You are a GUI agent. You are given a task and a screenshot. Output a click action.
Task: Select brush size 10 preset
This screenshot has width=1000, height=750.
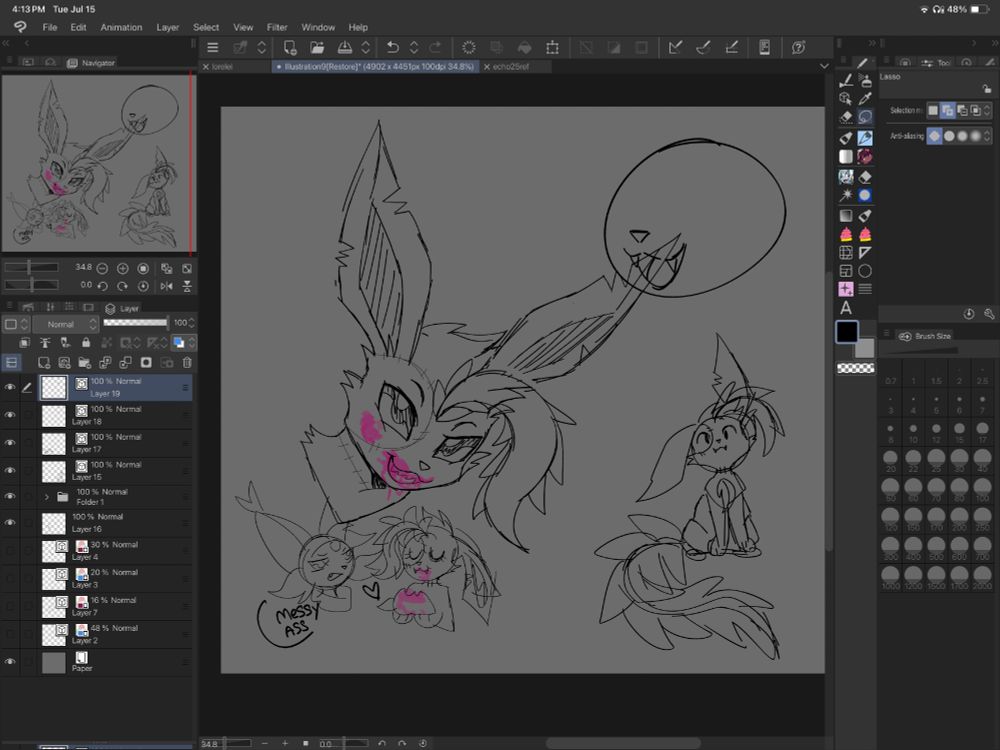tap(913, 433)
